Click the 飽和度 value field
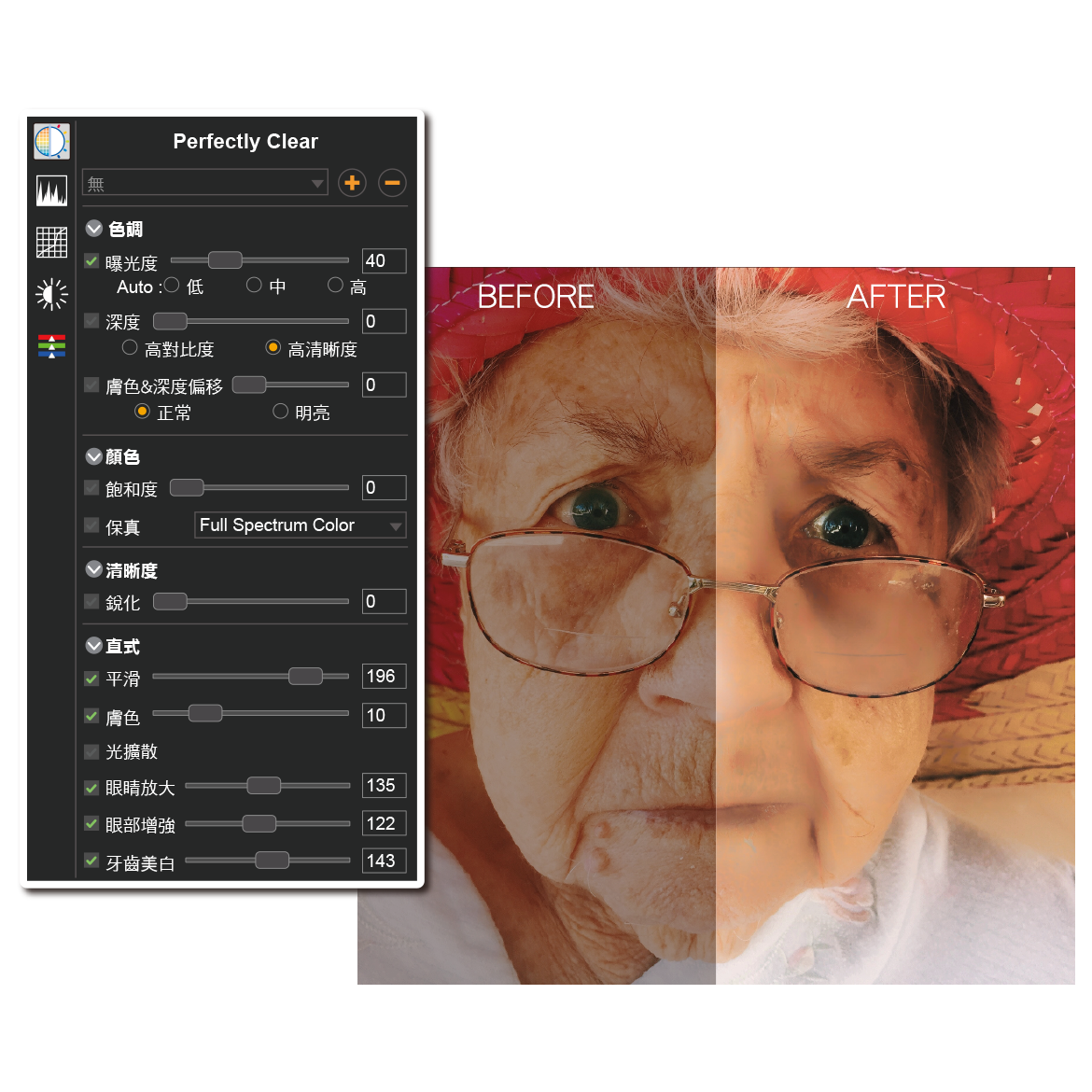This screenshot has height=1092, width=1092. pyautogui.click(x=385, y=487)
